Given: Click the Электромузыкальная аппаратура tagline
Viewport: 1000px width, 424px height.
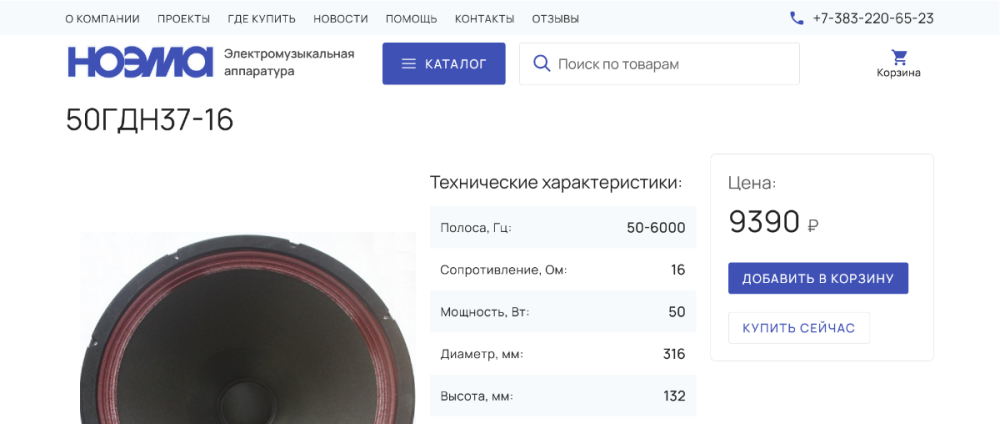Looking at the screenshot, I should [x=289, y=62].
